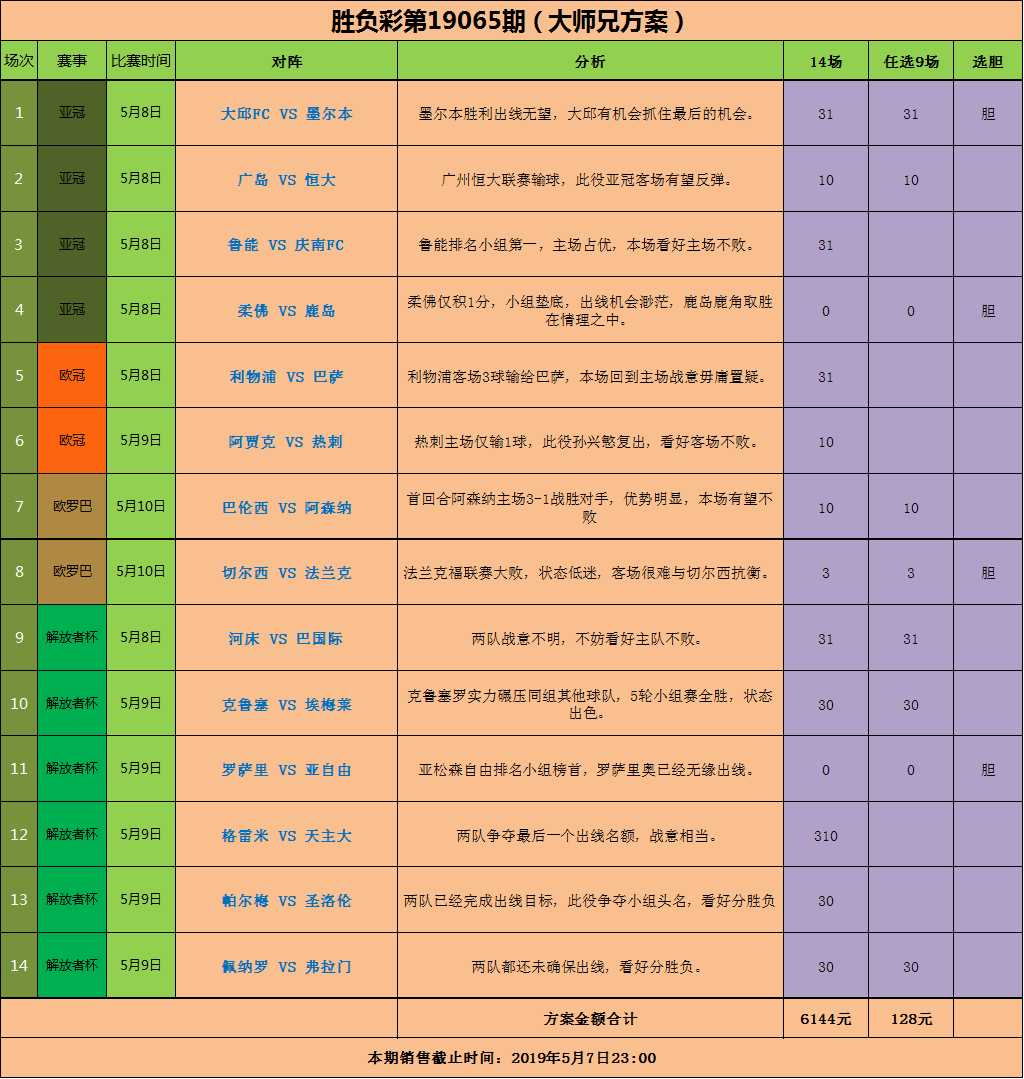Viewport: 1024px width, 1079px height.
Task: Select the 赛事 column header
Action: pyautogui.click(x=72, y=61)
